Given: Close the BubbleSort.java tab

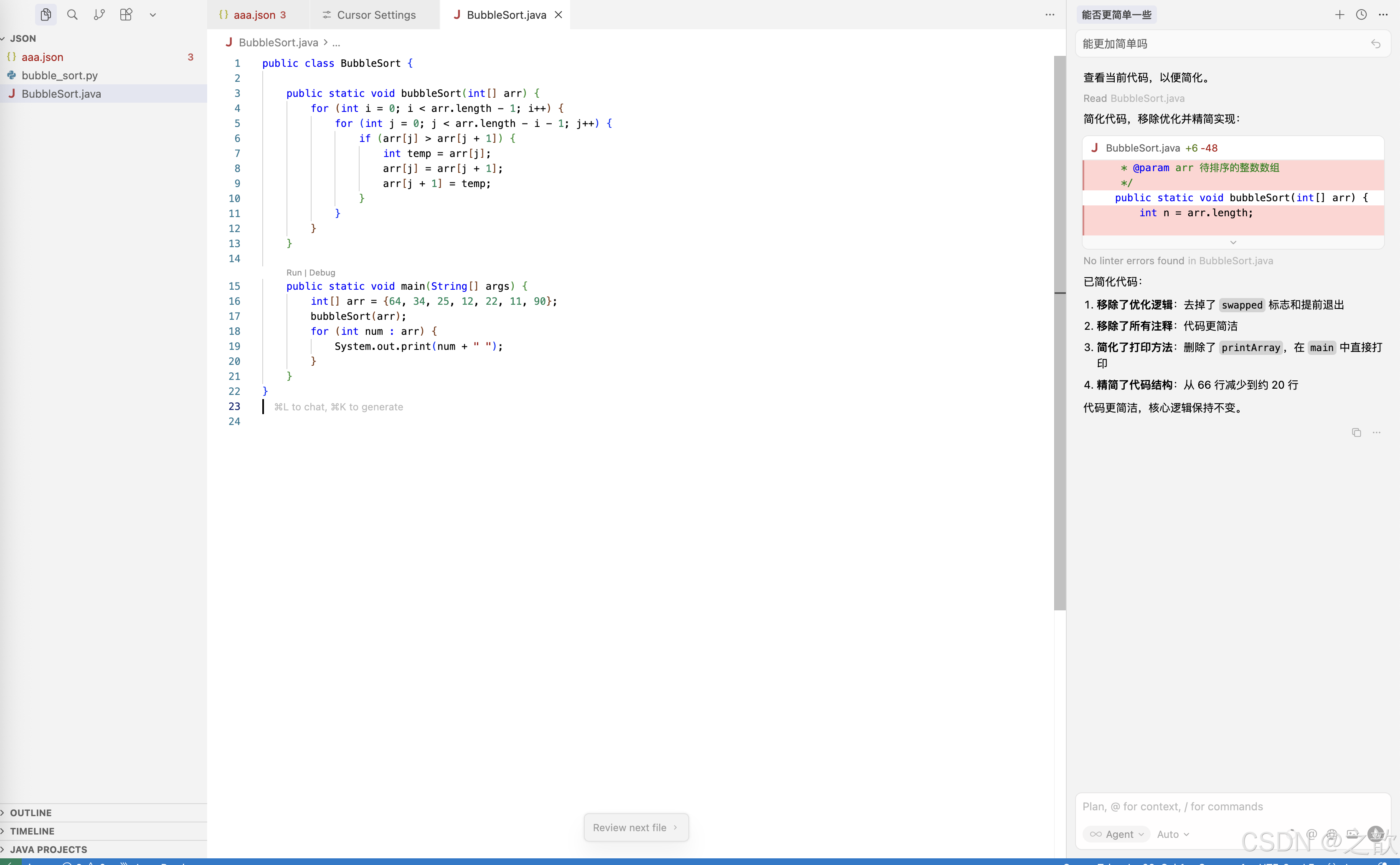Looking at the screenshot, I should click(x=559, y=15).
